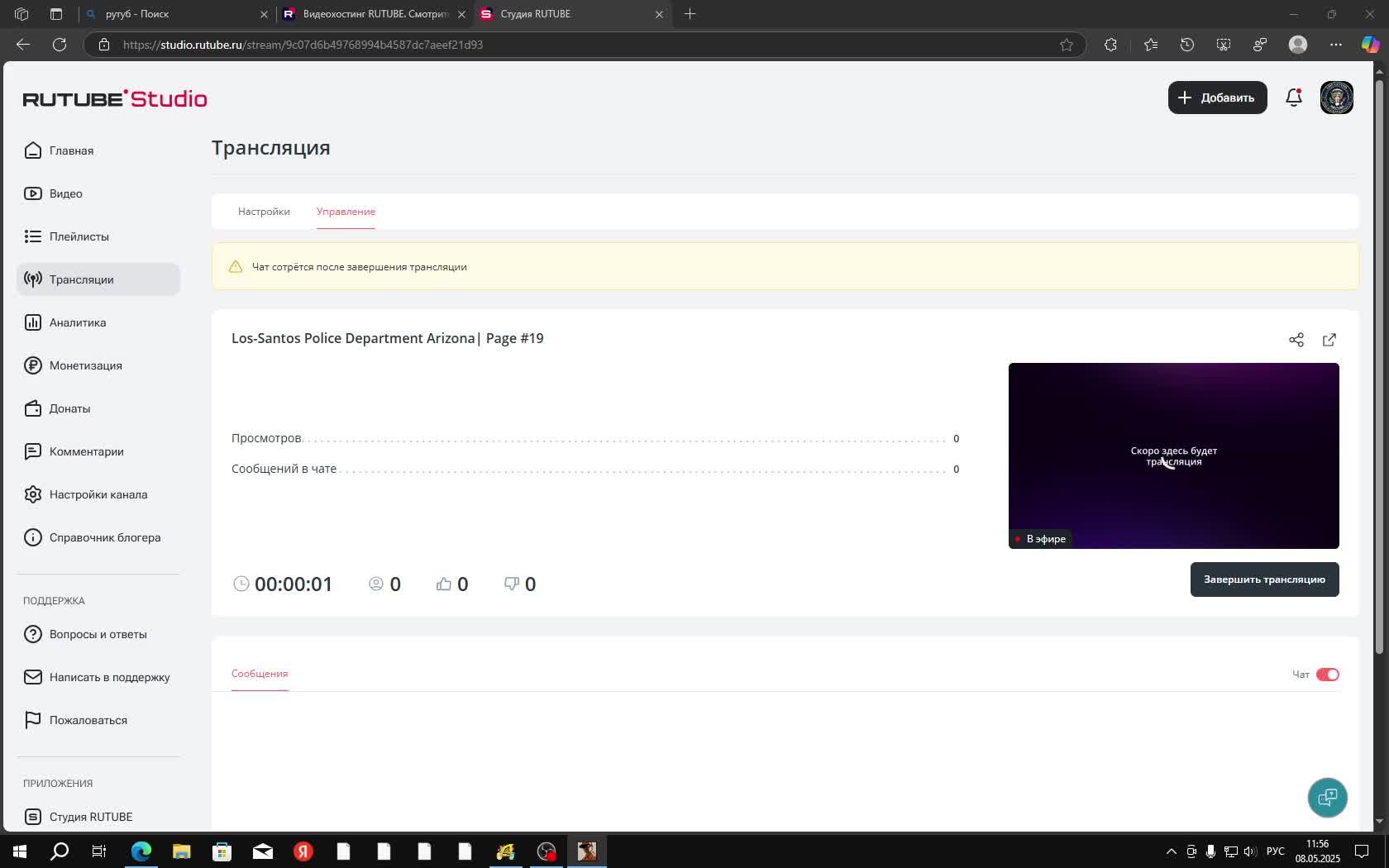Click the warning text about chat being erased
Screen dimensions: 1389x868
tap(360, 267)
